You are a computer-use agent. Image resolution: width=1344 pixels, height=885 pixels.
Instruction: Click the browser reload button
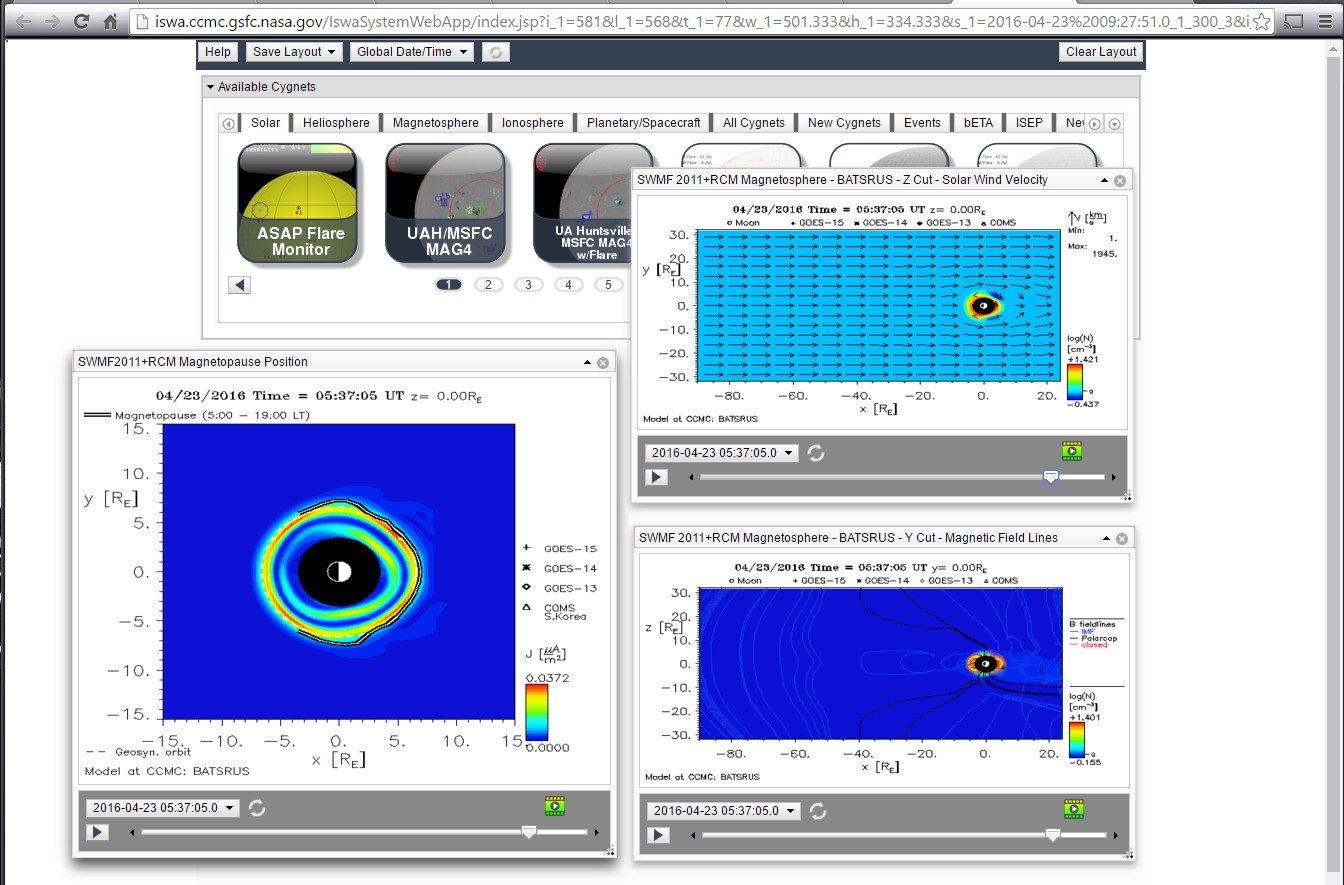pyautogui.click(x=82, y=21)
